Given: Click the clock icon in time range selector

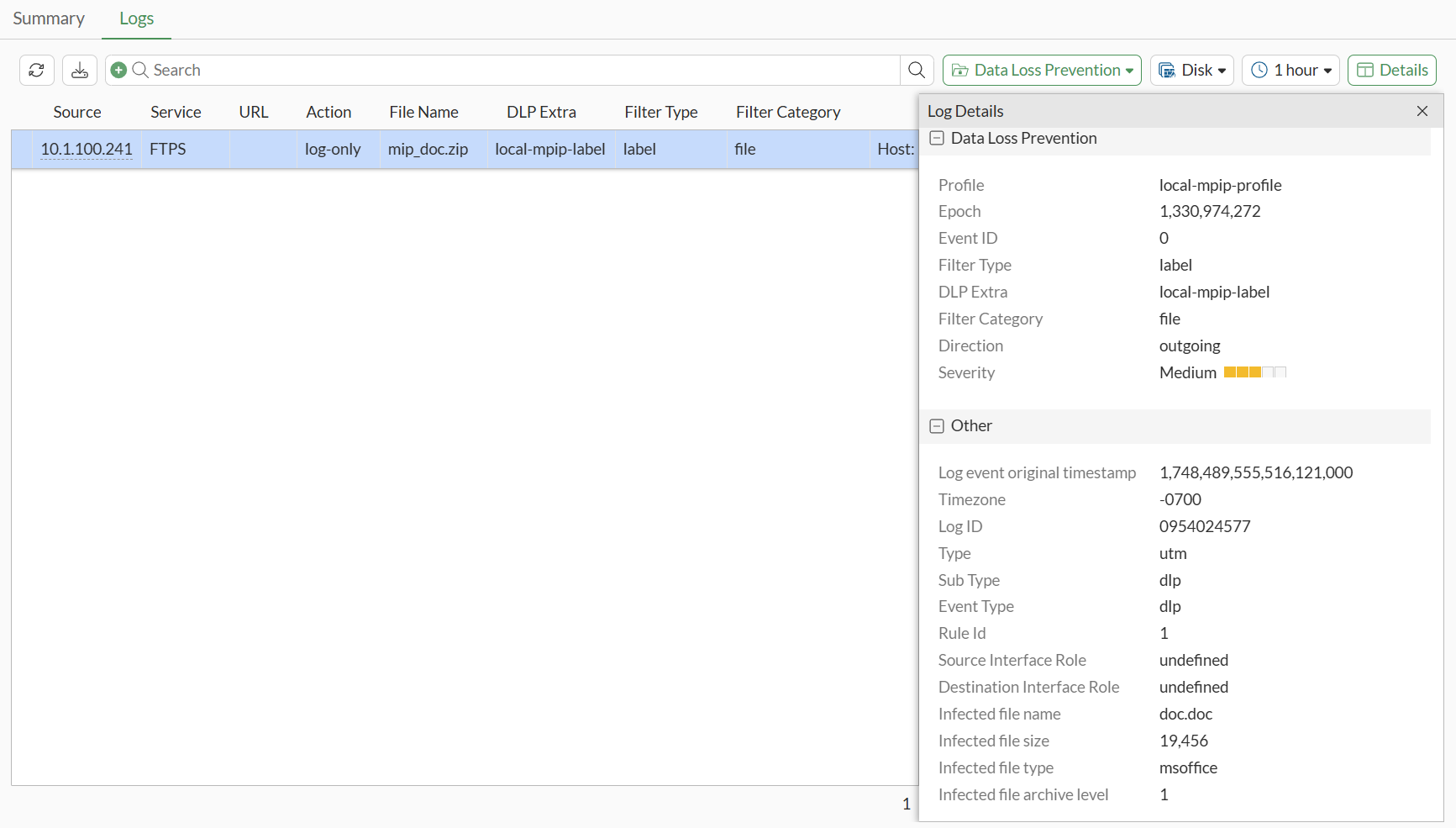Looking at the screenshot, I should 1259,71.
